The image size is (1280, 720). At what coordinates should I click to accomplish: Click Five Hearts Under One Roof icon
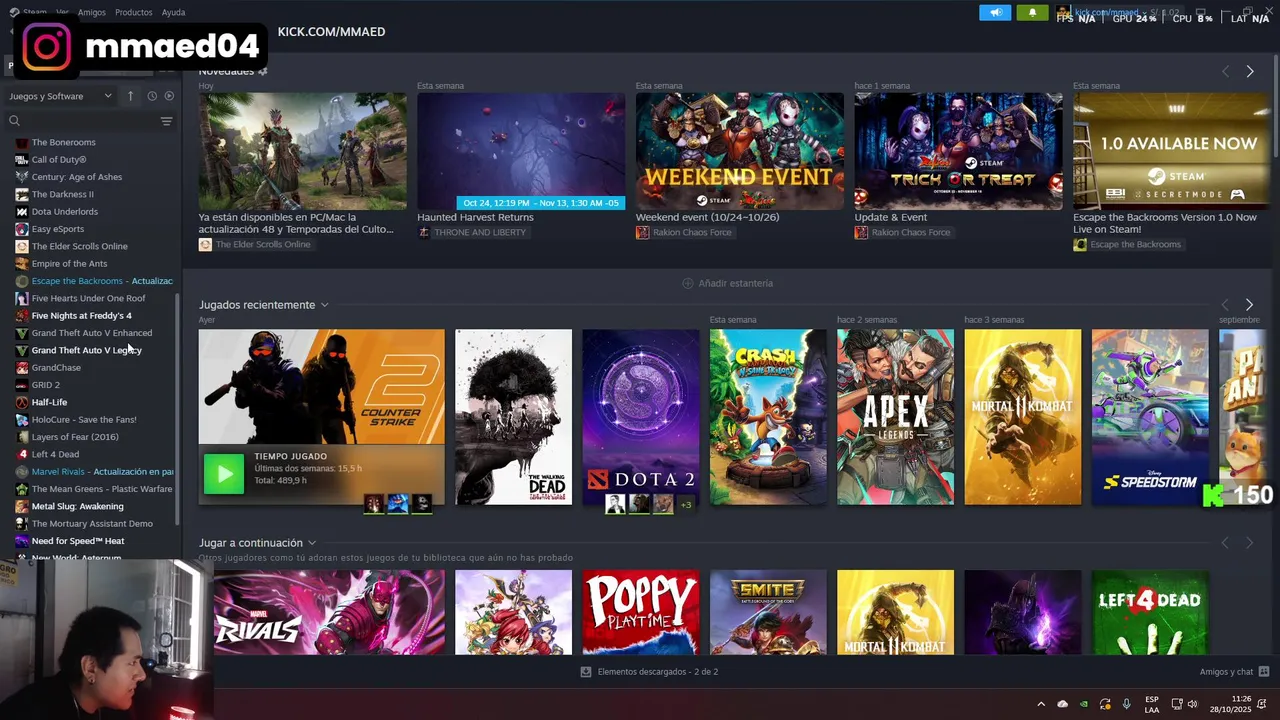[22, 298]
